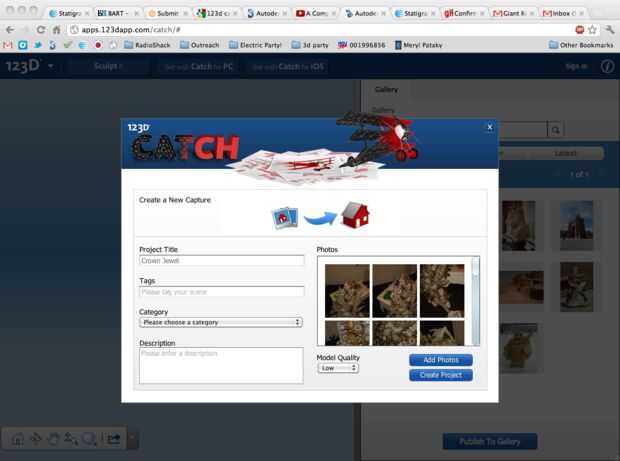This screenshot has width=620, height=461.
Task: Click the red dot bookmark icon
Action: 98,45
